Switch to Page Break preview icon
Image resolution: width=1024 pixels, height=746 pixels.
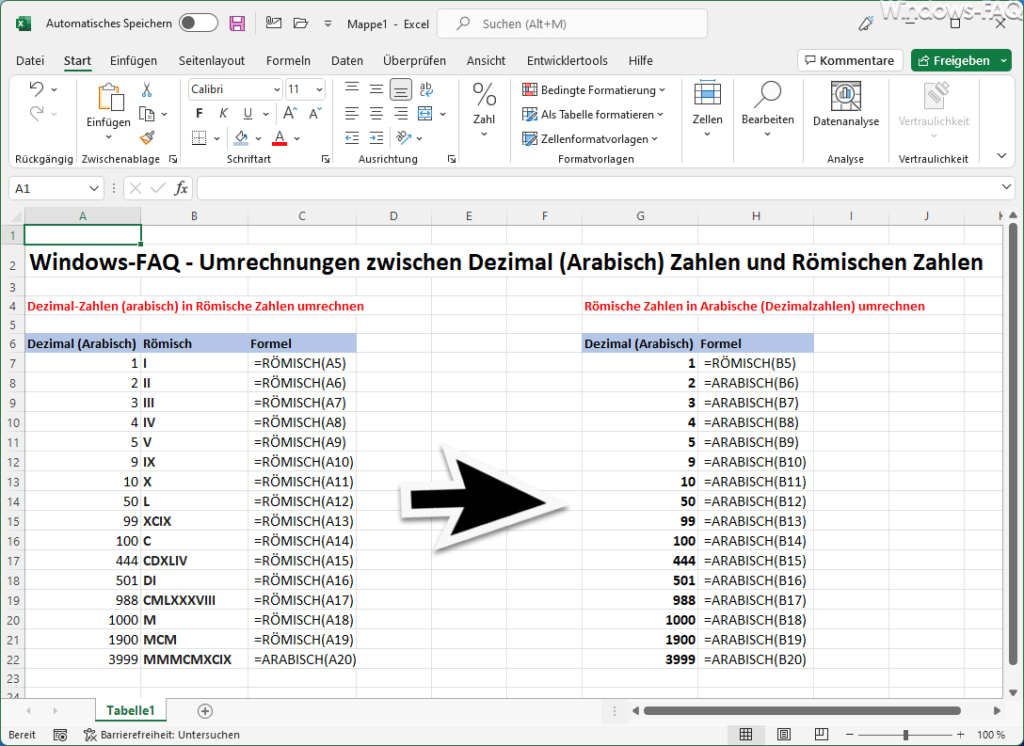pyautogui.click(x=821, y=735)
